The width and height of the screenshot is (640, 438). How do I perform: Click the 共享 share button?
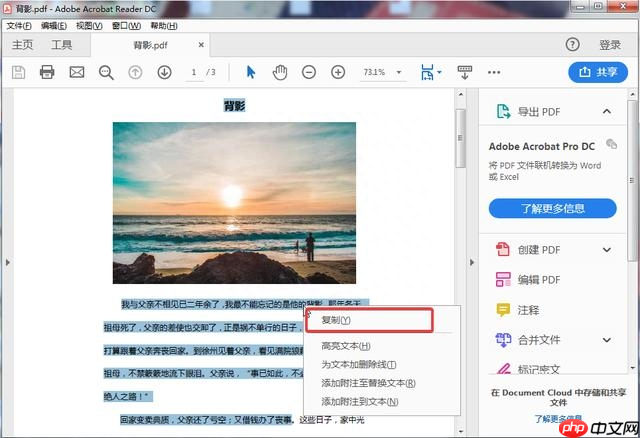(x=598, y=72)
